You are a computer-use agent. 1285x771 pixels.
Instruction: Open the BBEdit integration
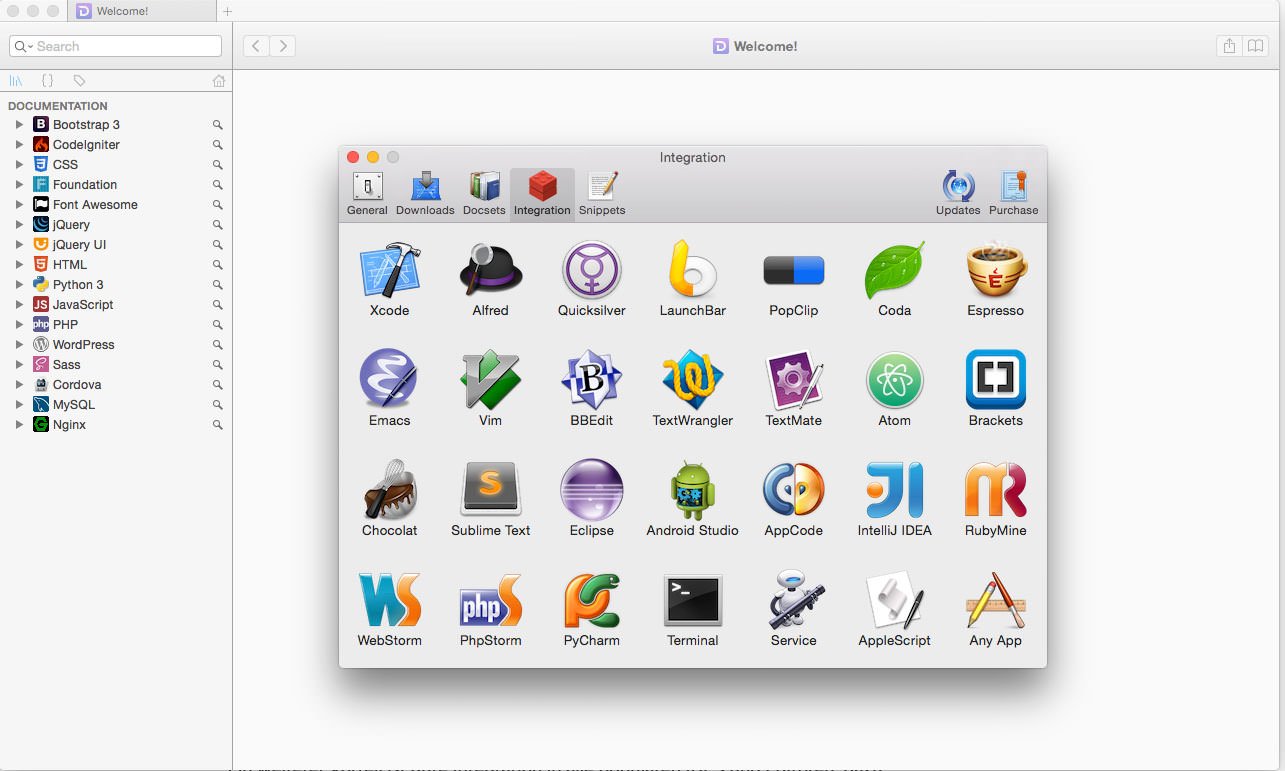coord(591,379)
